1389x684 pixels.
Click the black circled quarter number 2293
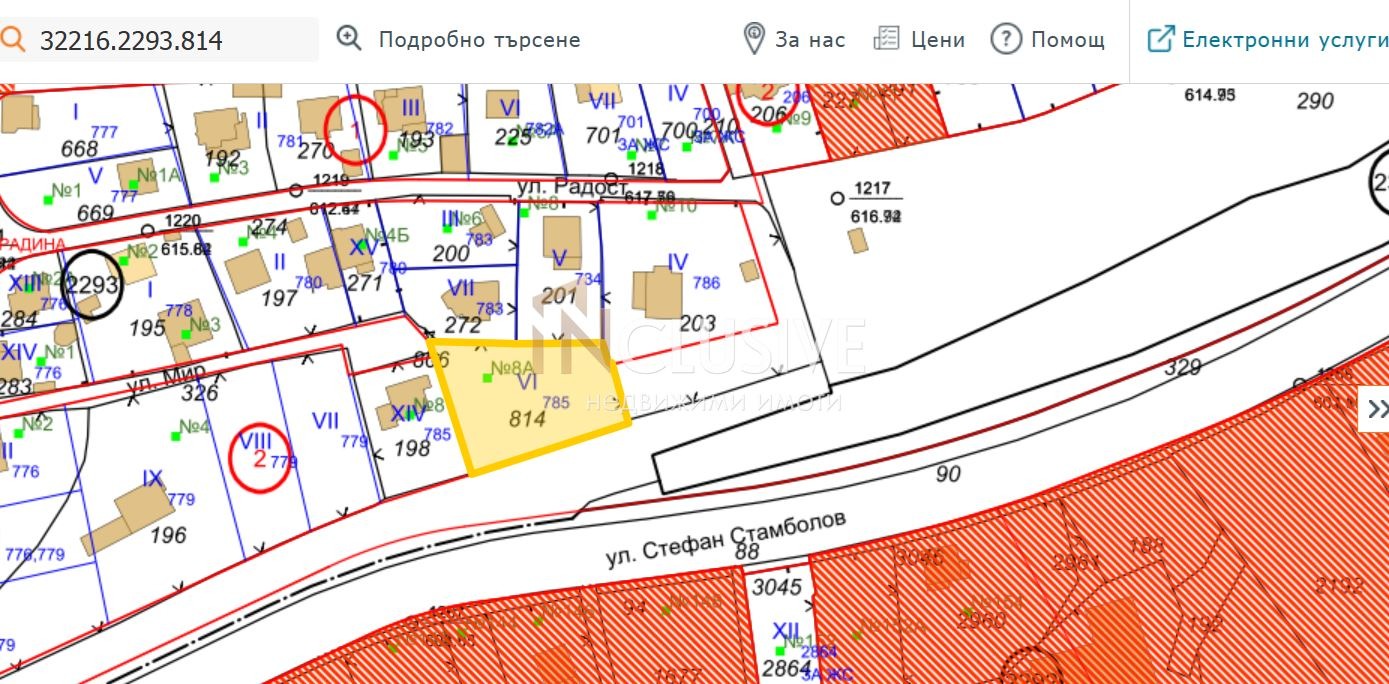(92, 286)
